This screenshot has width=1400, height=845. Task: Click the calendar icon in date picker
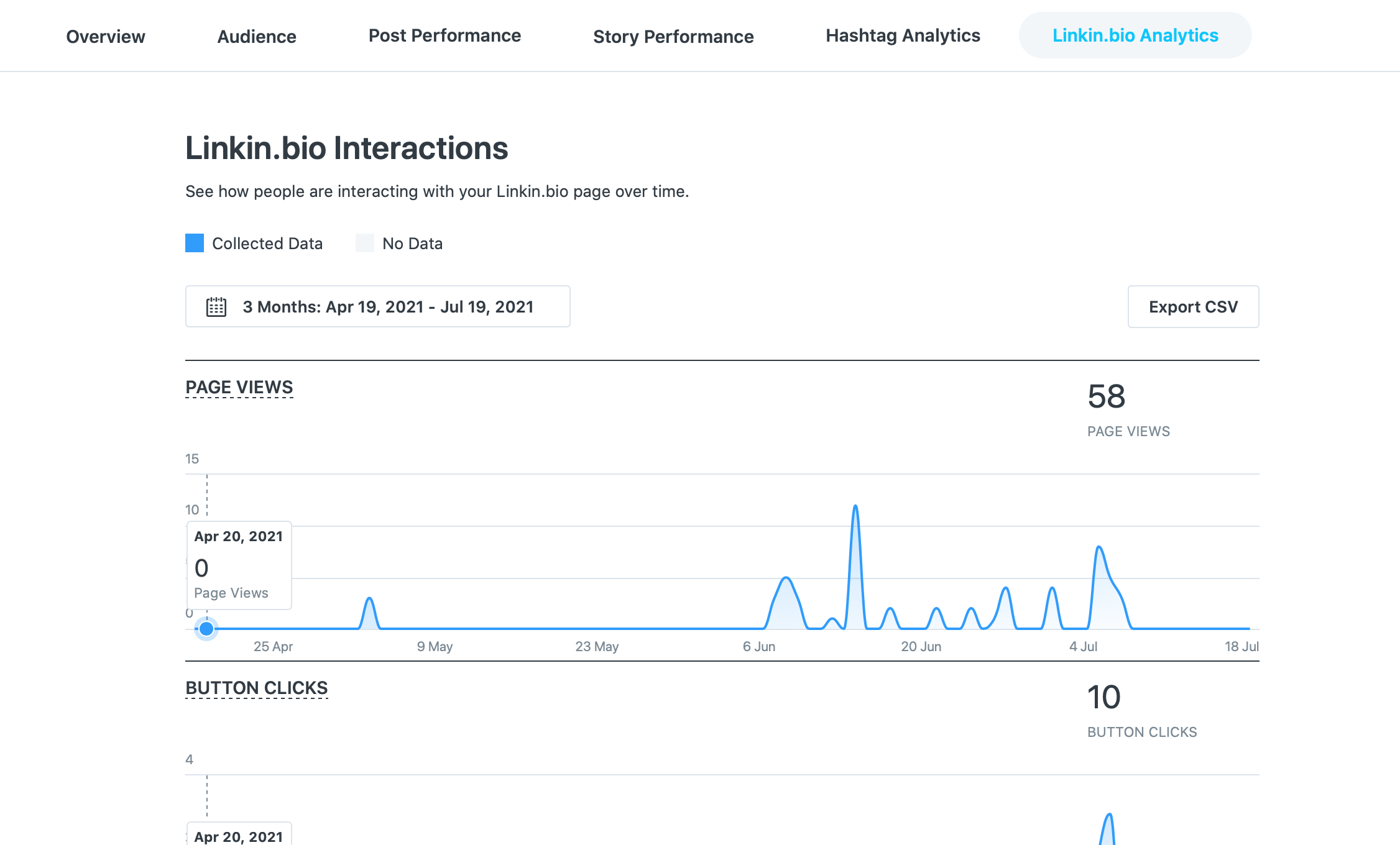pyautogui.click(x=216, y=307)
